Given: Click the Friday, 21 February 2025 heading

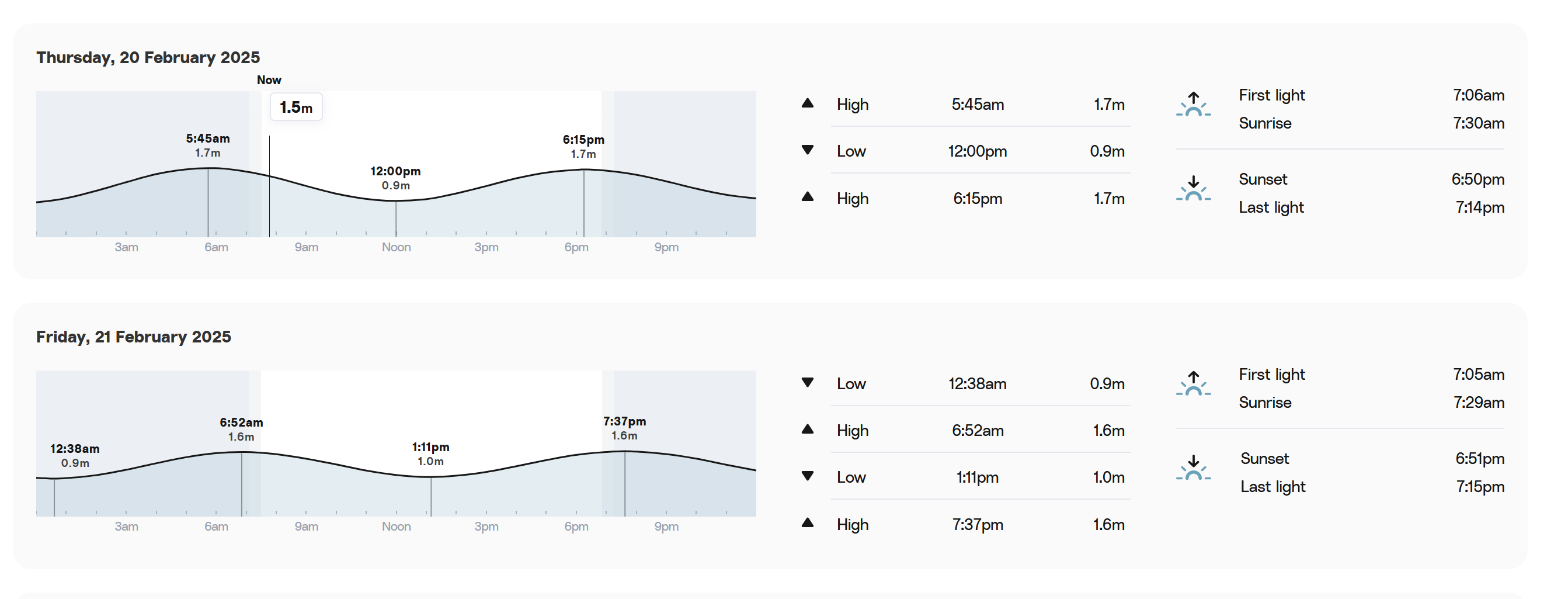Looking at the screenshot, I should pos(133,337).
